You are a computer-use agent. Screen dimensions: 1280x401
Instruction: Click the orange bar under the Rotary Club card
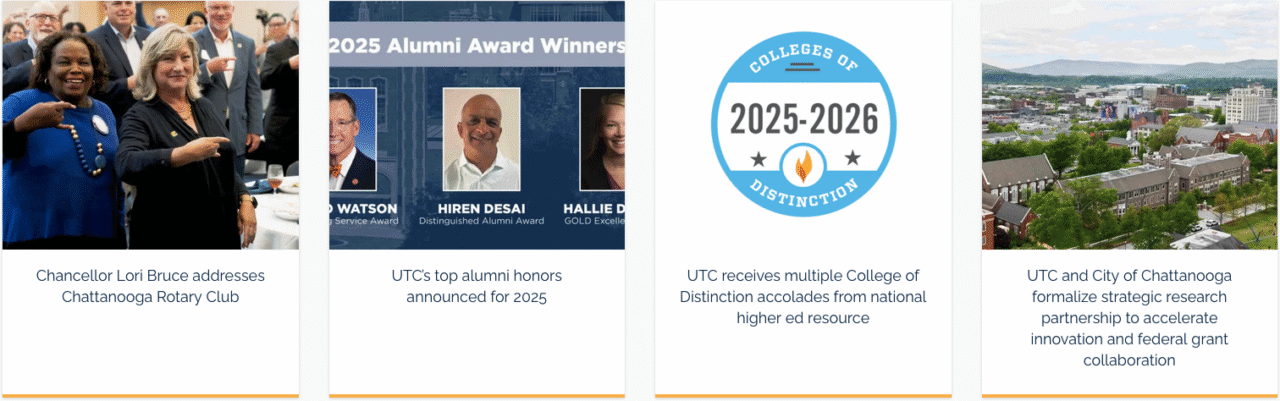click(x=150, y=397)
